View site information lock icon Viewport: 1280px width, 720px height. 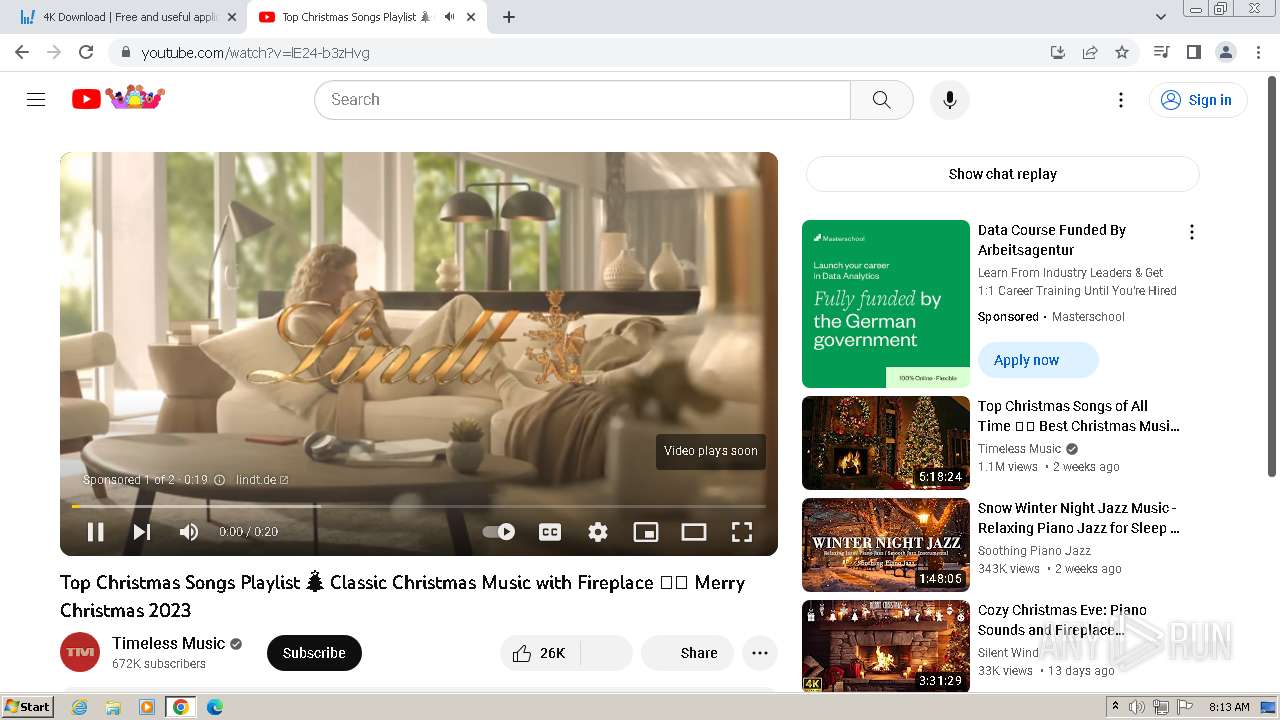125,52
